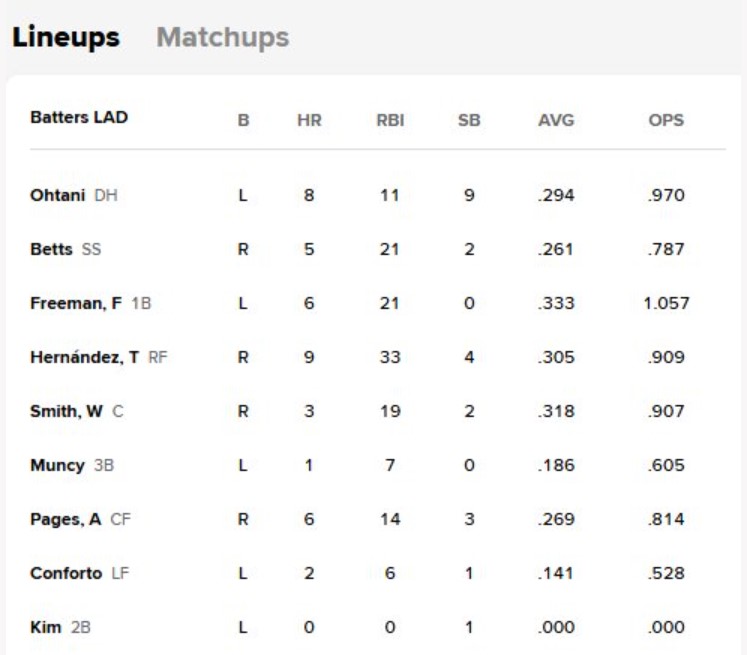The height and width of the screenshot is (655, 747).
Task: Click on Betts player name
Action: tap(51, 250)
